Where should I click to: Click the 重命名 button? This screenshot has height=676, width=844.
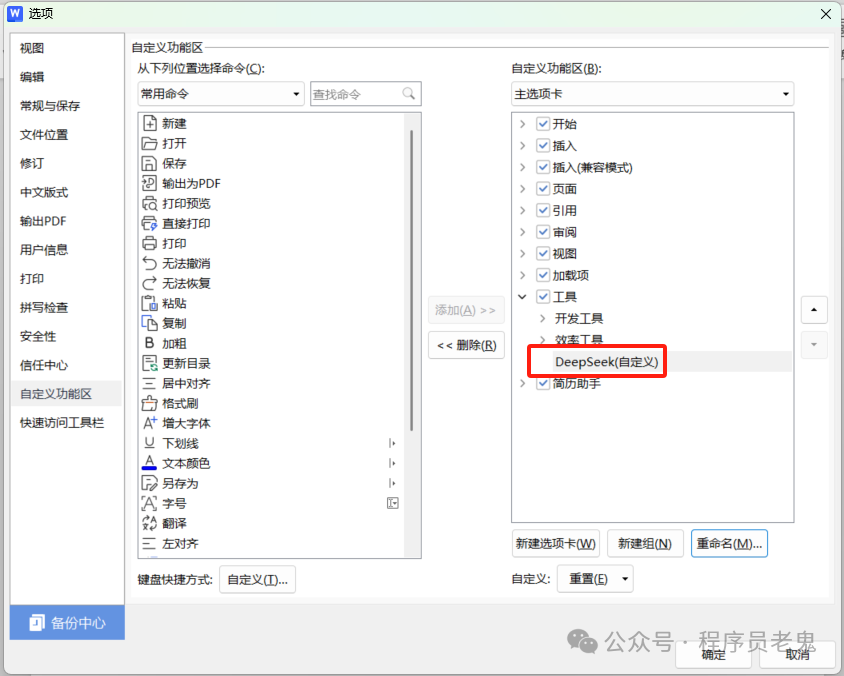729,543
